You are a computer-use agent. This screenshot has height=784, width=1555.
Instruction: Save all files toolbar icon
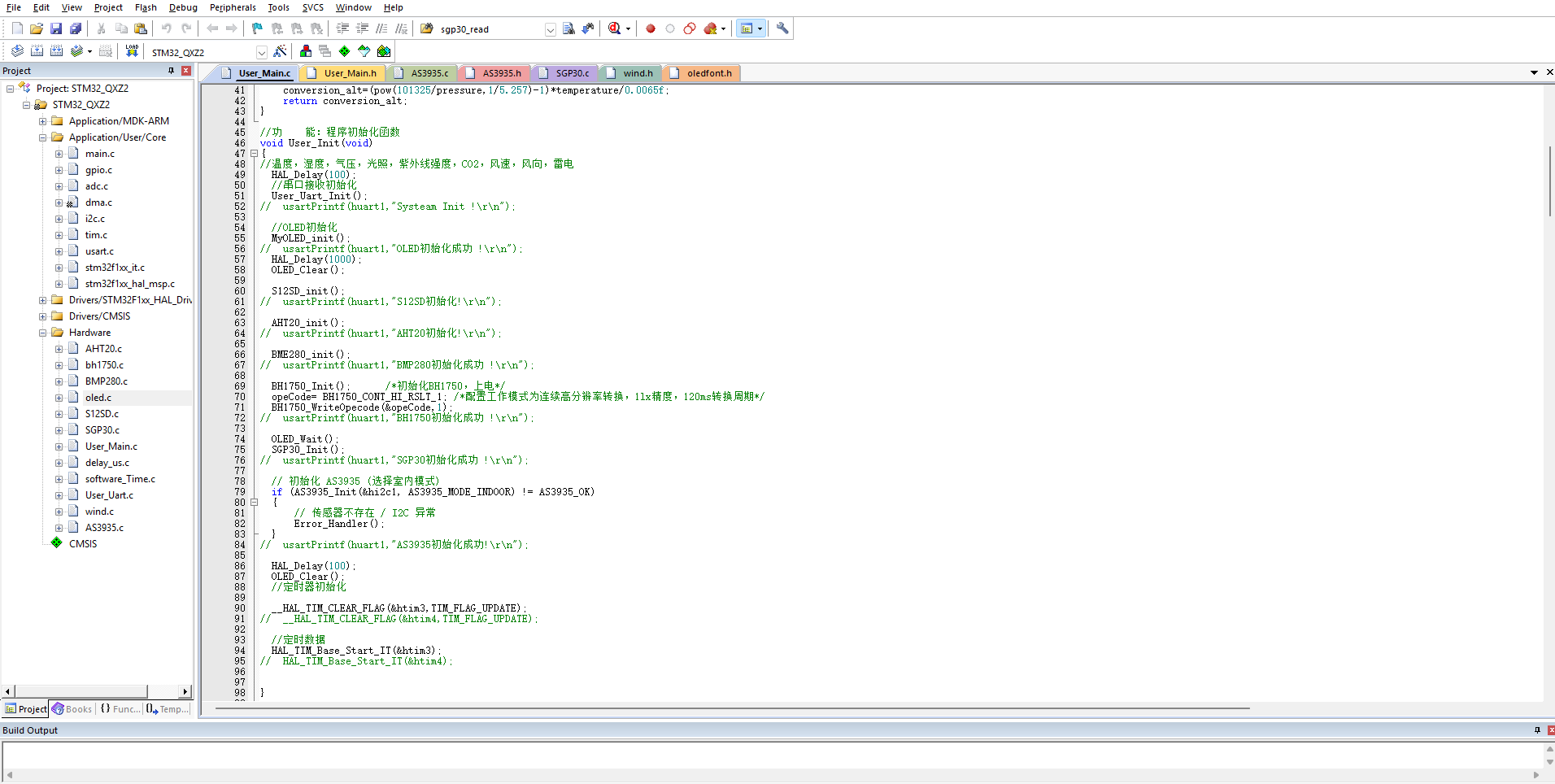coord(76,28)
